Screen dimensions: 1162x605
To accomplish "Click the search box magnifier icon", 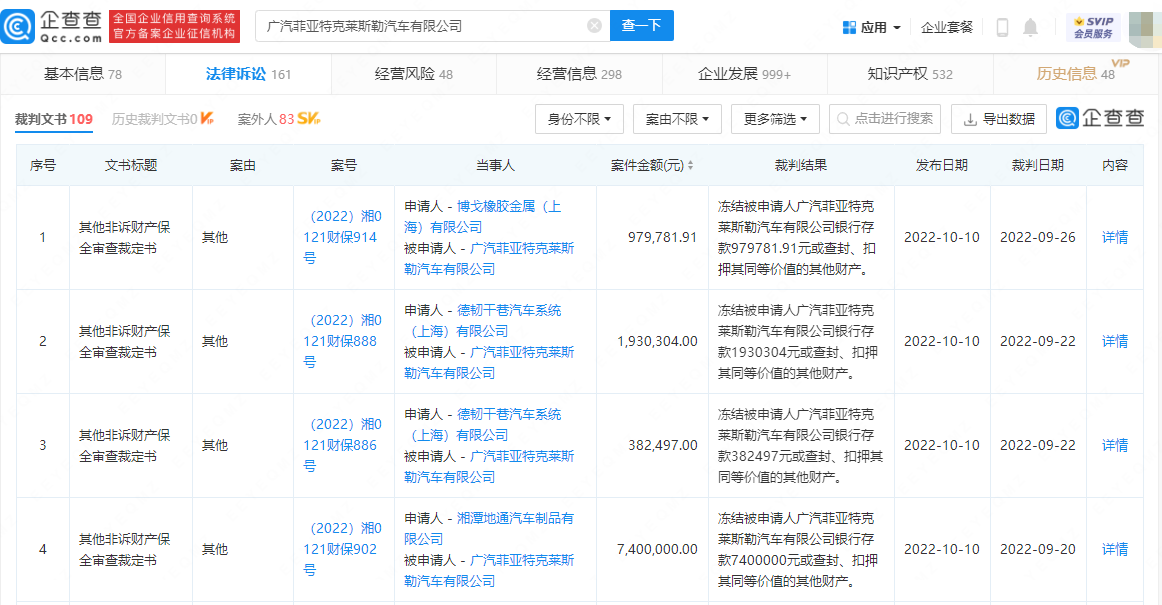I will [x=843, y=119].
